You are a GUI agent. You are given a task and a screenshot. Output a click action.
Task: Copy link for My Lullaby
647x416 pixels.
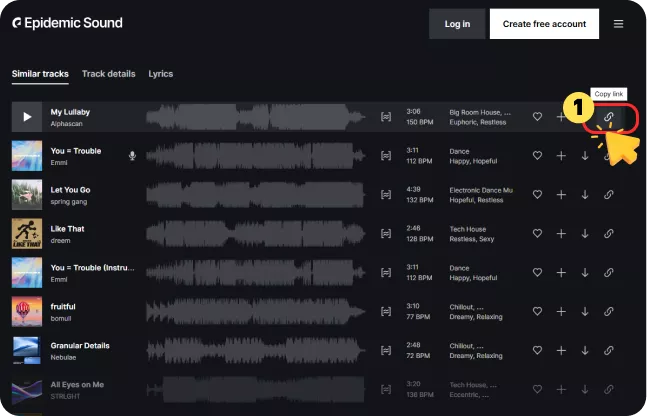point(609,117)
